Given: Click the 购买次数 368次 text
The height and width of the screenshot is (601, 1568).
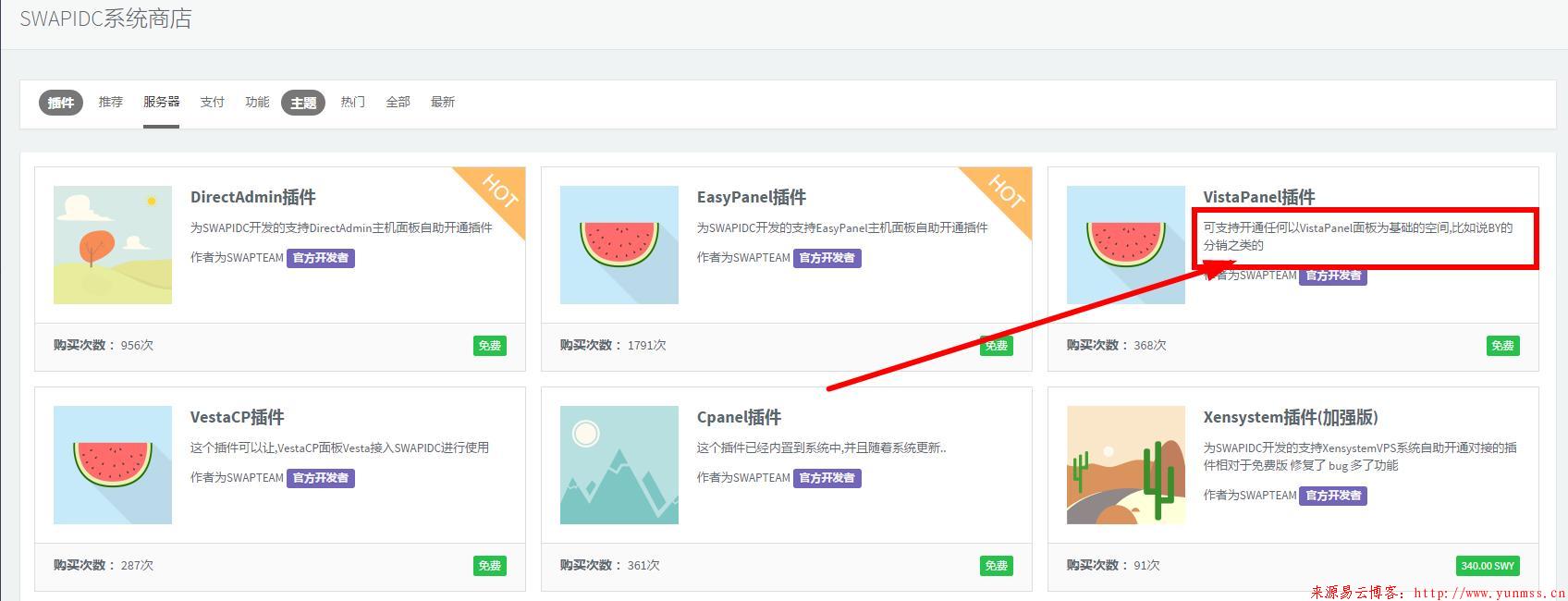Looking at the screenshot, I should (1117, 345).
